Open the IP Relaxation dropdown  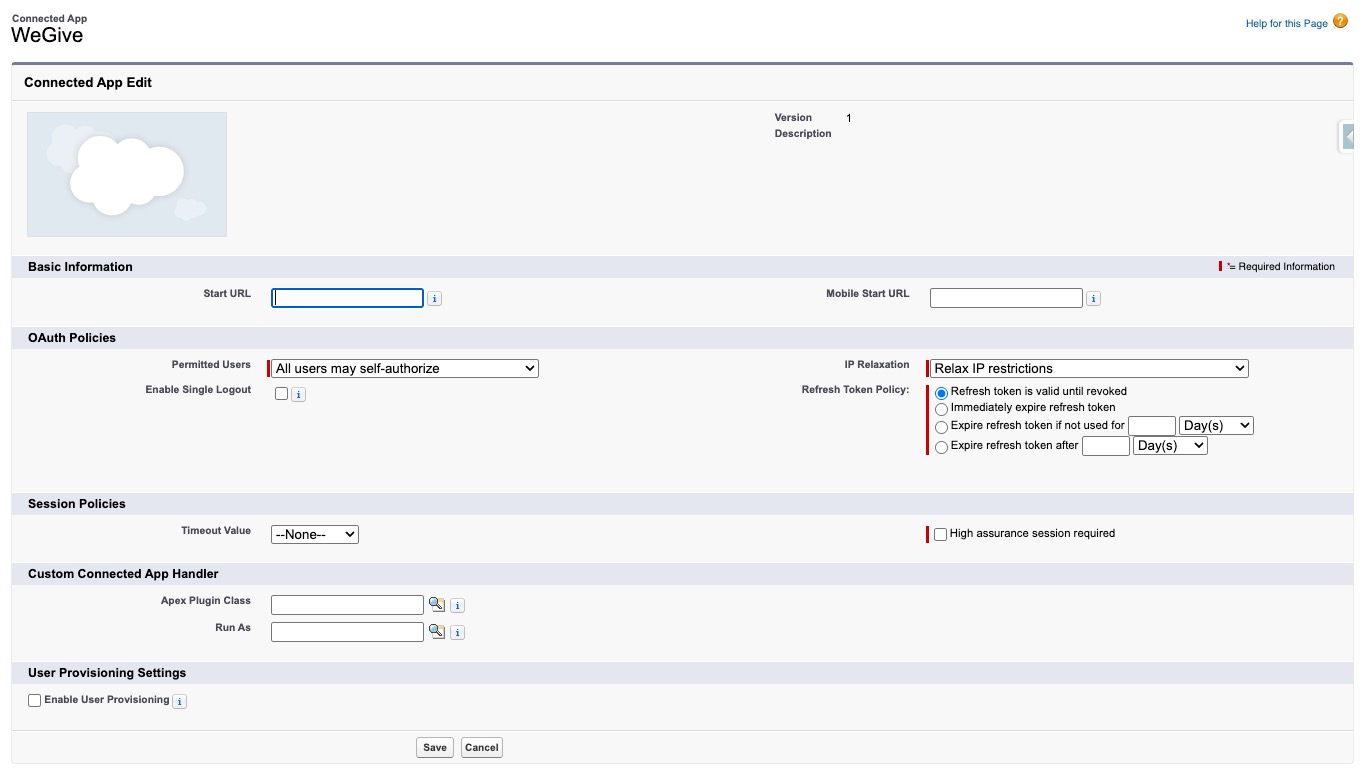[1090, 368]
